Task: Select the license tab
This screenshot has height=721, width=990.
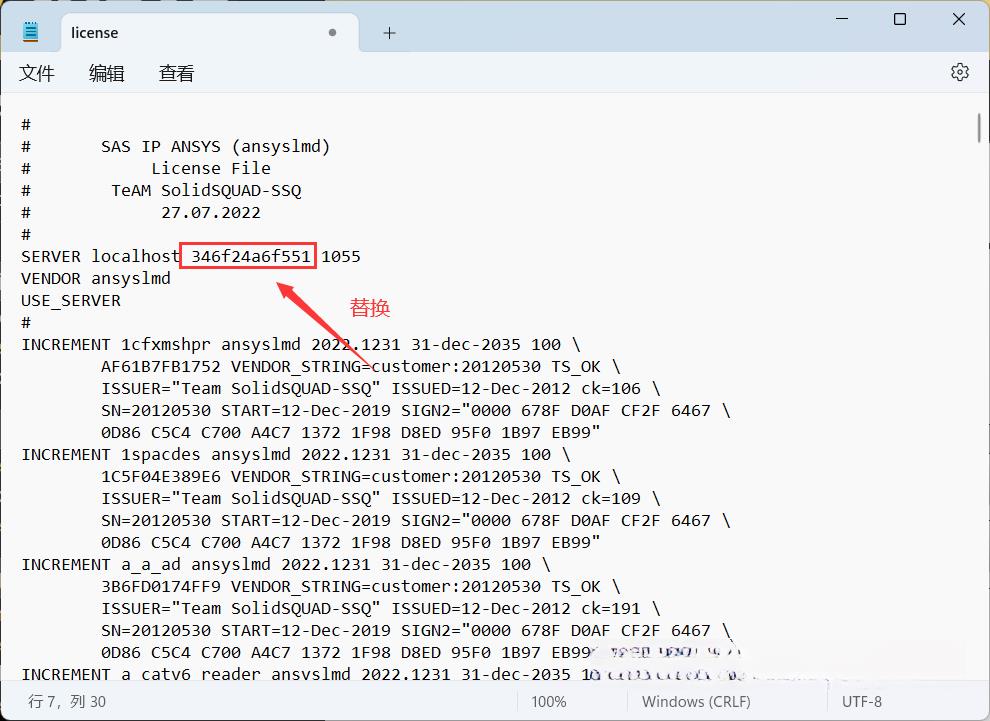Action: coord(210,33)
